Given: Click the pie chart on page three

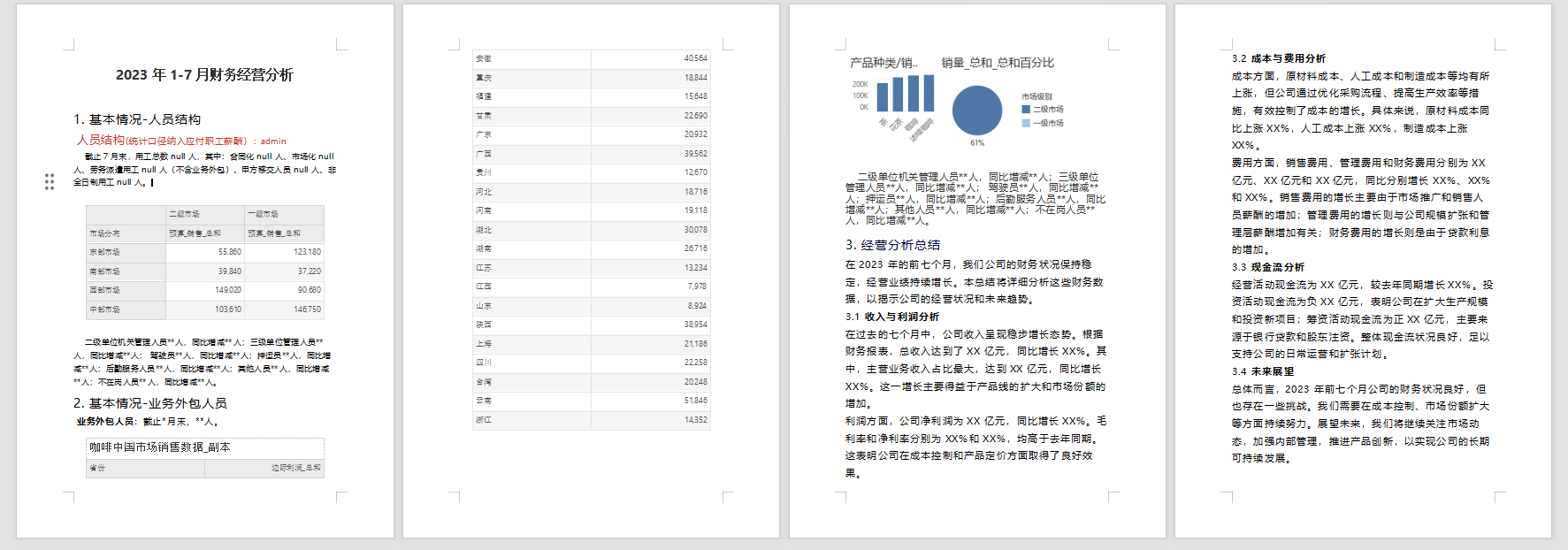Looking at the screenshot, I should pos(976,111).
